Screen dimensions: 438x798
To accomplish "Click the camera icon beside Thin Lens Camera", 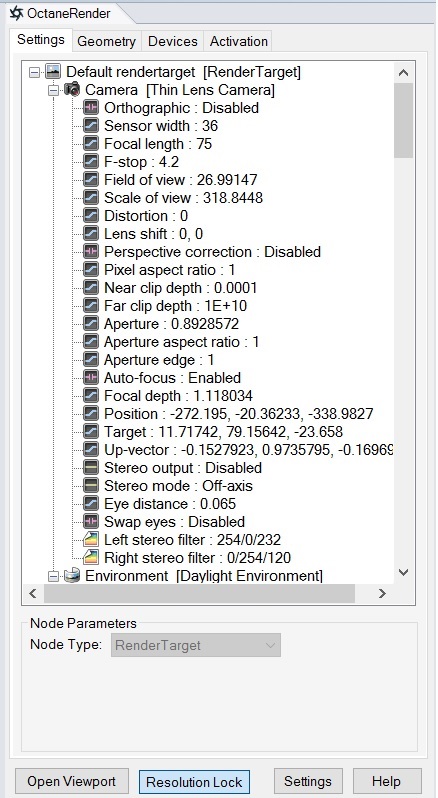I will pyautogui.click(x=72, y=90).
